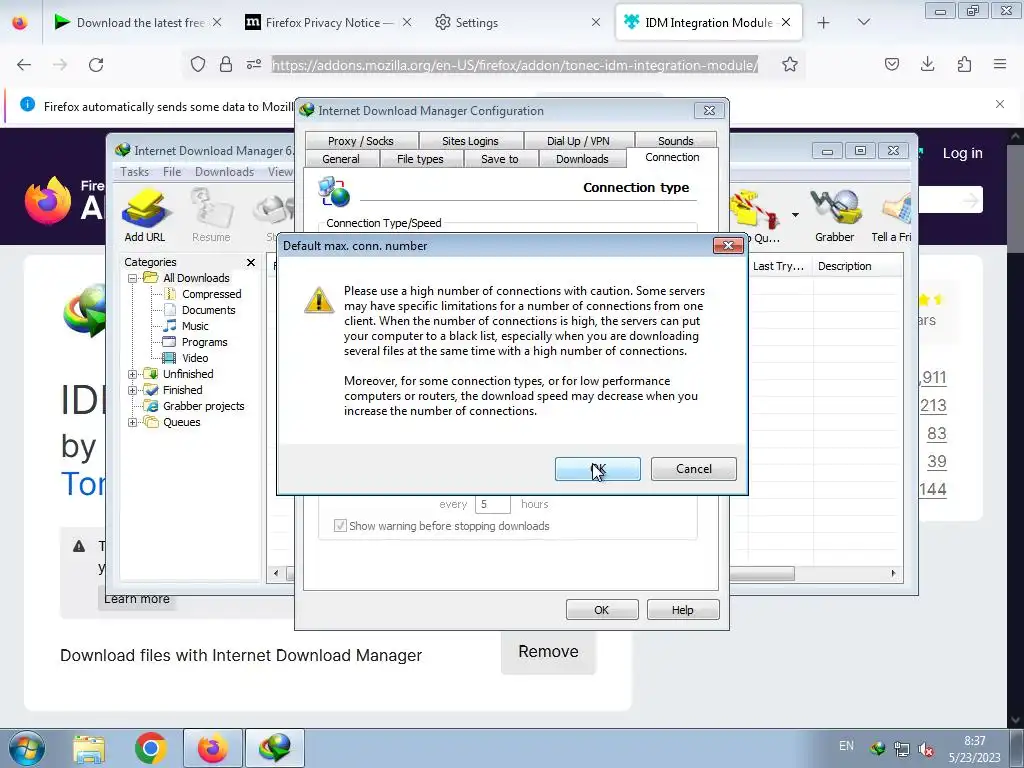
Task: Click the Tell a Friend toolbar icon
Action: point(892,216)
